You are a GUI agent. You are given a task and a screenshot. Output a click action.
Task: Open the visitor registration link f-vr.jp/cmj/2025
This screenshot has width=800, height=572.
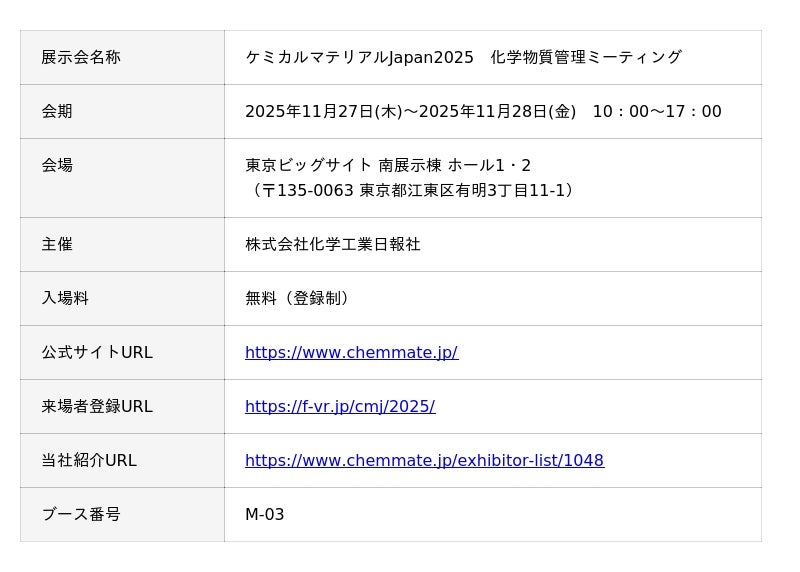point(340,406)
